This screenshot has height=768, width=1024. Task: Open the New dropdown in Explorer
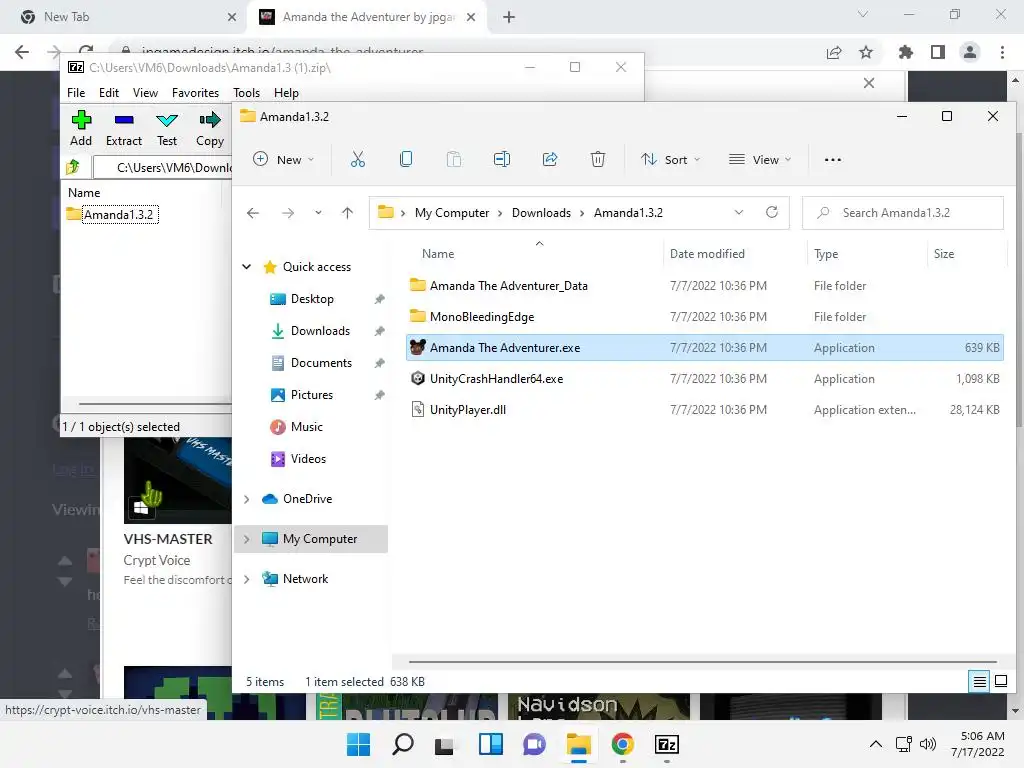pyautogui.click(x=284, y=159)
